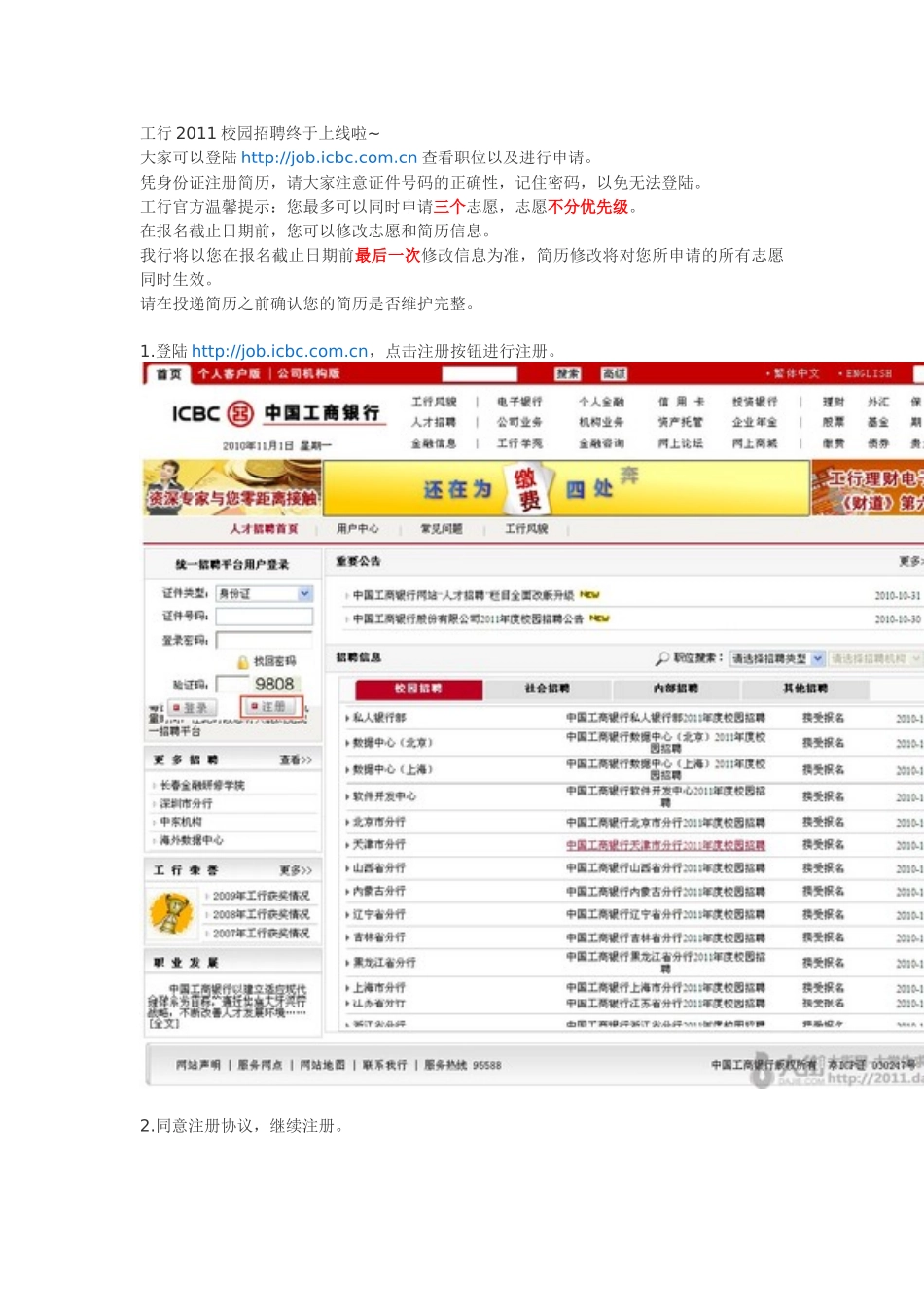Expand the 黑龙江省分行 row
This screenshot has width=924, height=1307.
pos(381,963)
